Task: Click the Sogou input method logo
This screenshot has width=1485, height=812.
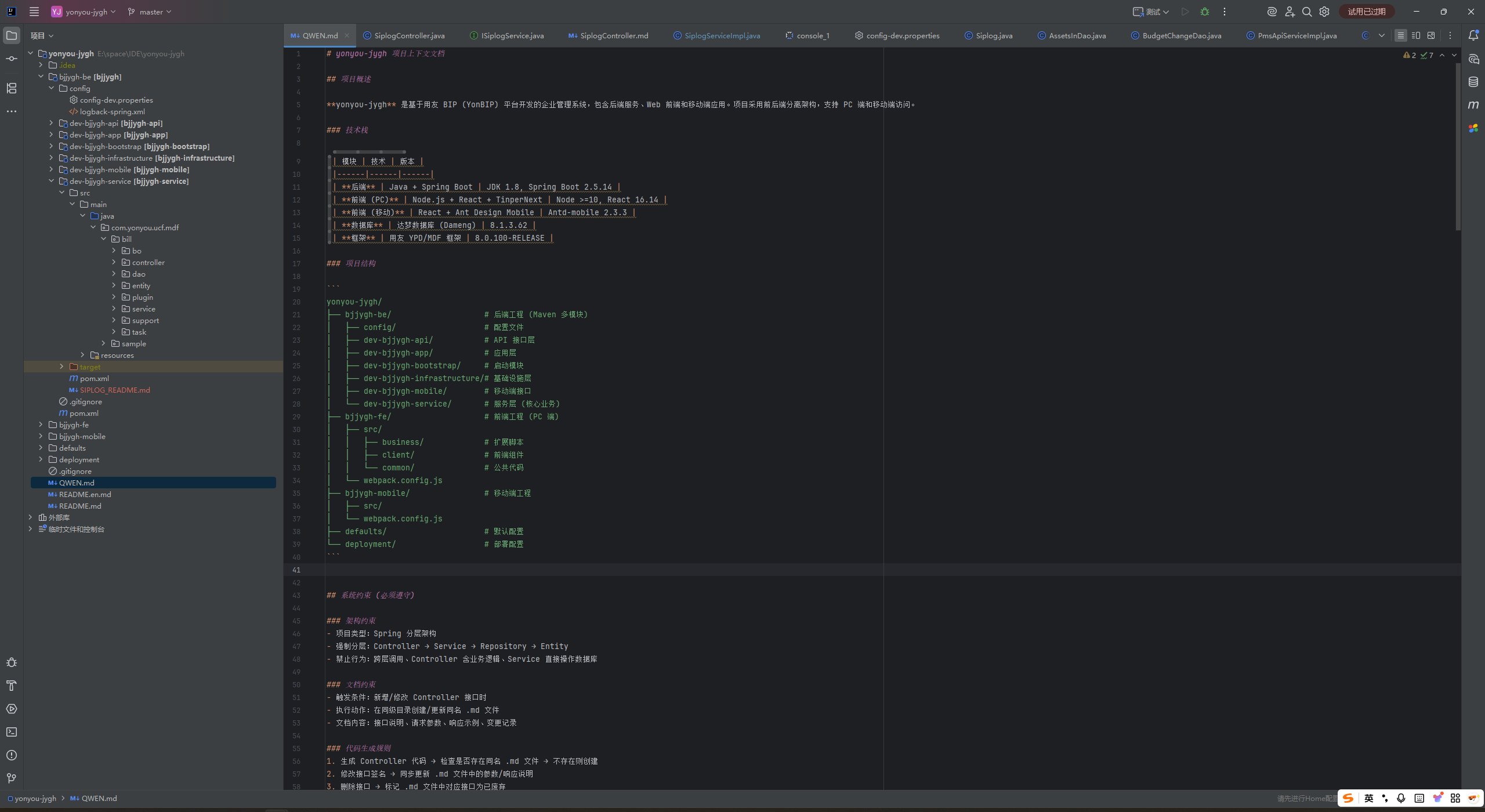Action: (1348, 798)
